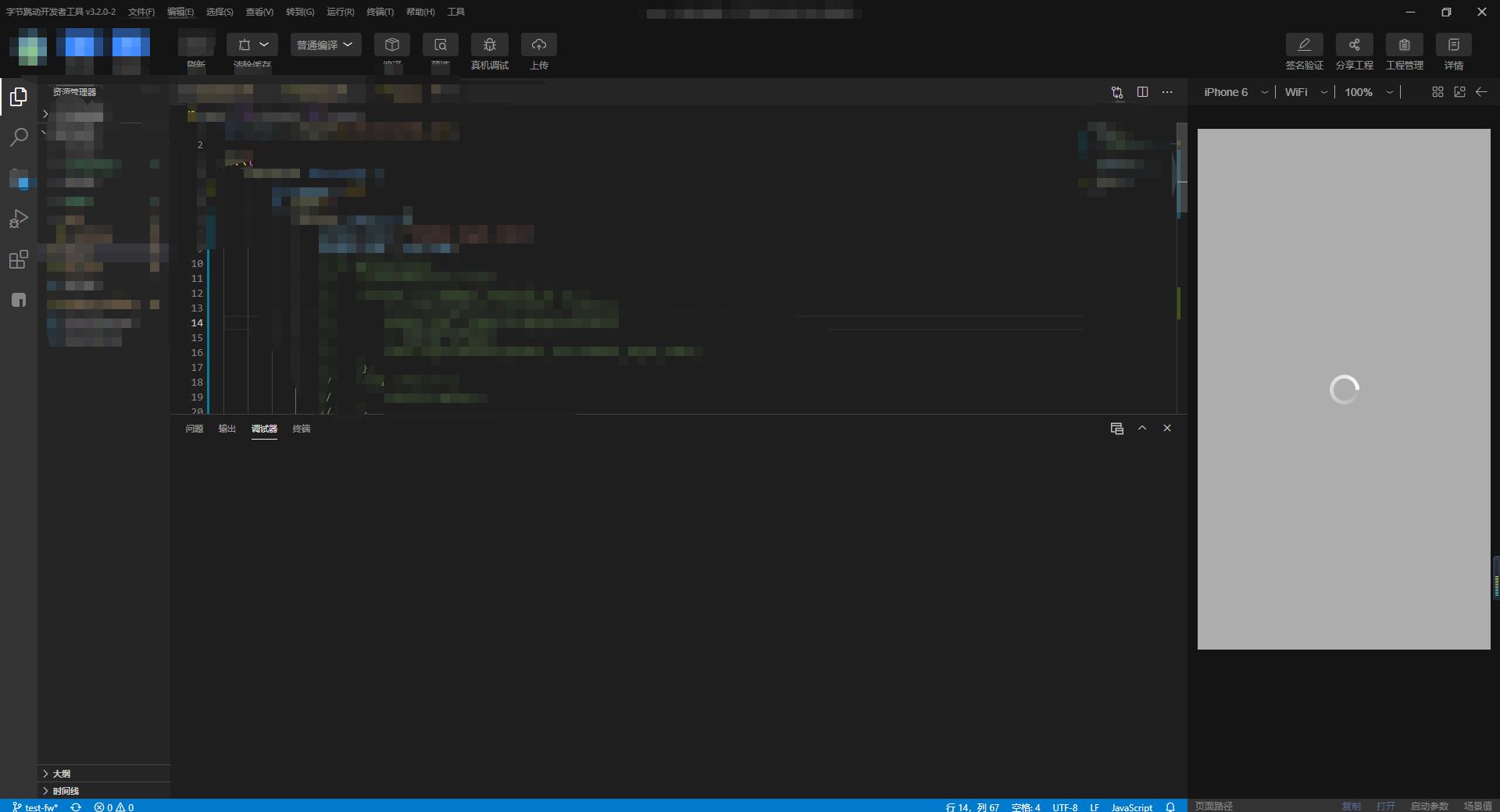This screenshot has height=812, width=1500.
Task: Toggle the notifications bell in the status bar
Action: point(1170,807)
